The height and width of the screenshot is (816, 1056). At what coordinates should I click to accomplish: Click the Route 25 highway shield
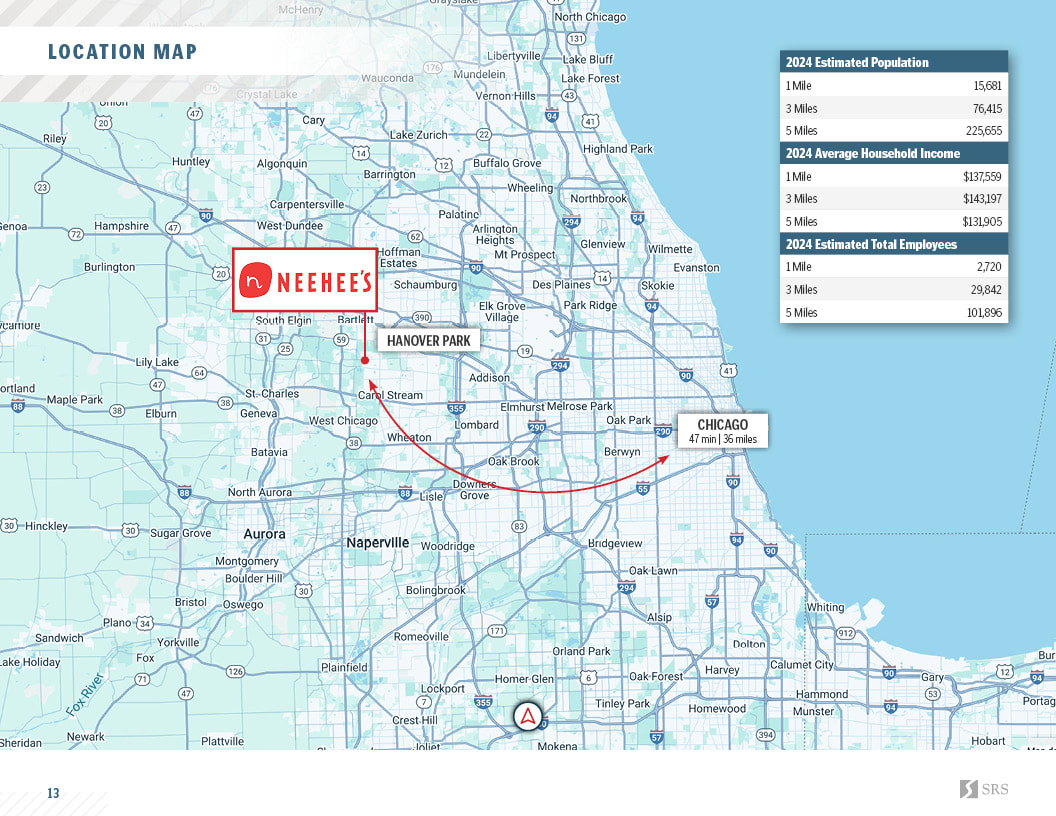coord(286,349)
